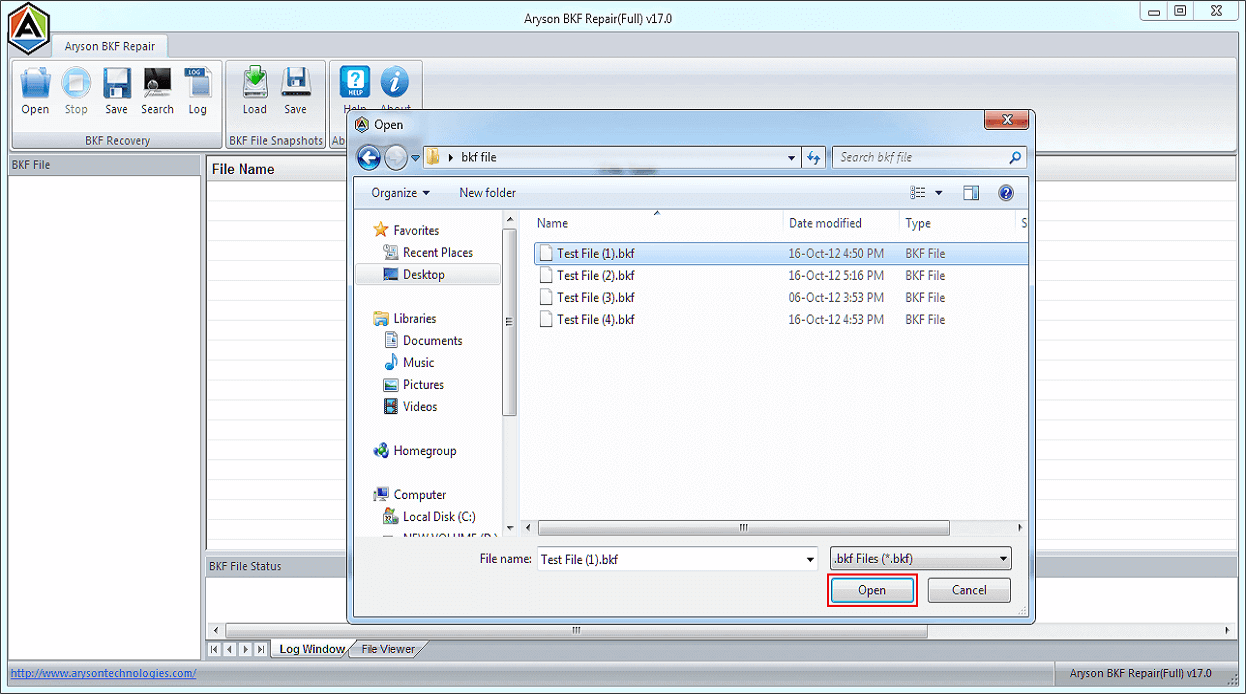Viewport: 1246px width, 694px height.
Task: Select the Aryson BKF Repair ribbon tab
Action: [x=110, y=46]
